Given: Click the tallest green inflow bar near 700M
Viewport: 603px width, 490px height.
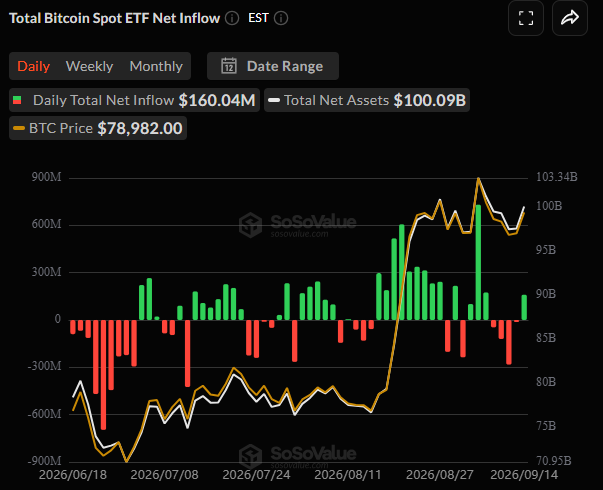Looking at the screenshot, I should [478, 262].
